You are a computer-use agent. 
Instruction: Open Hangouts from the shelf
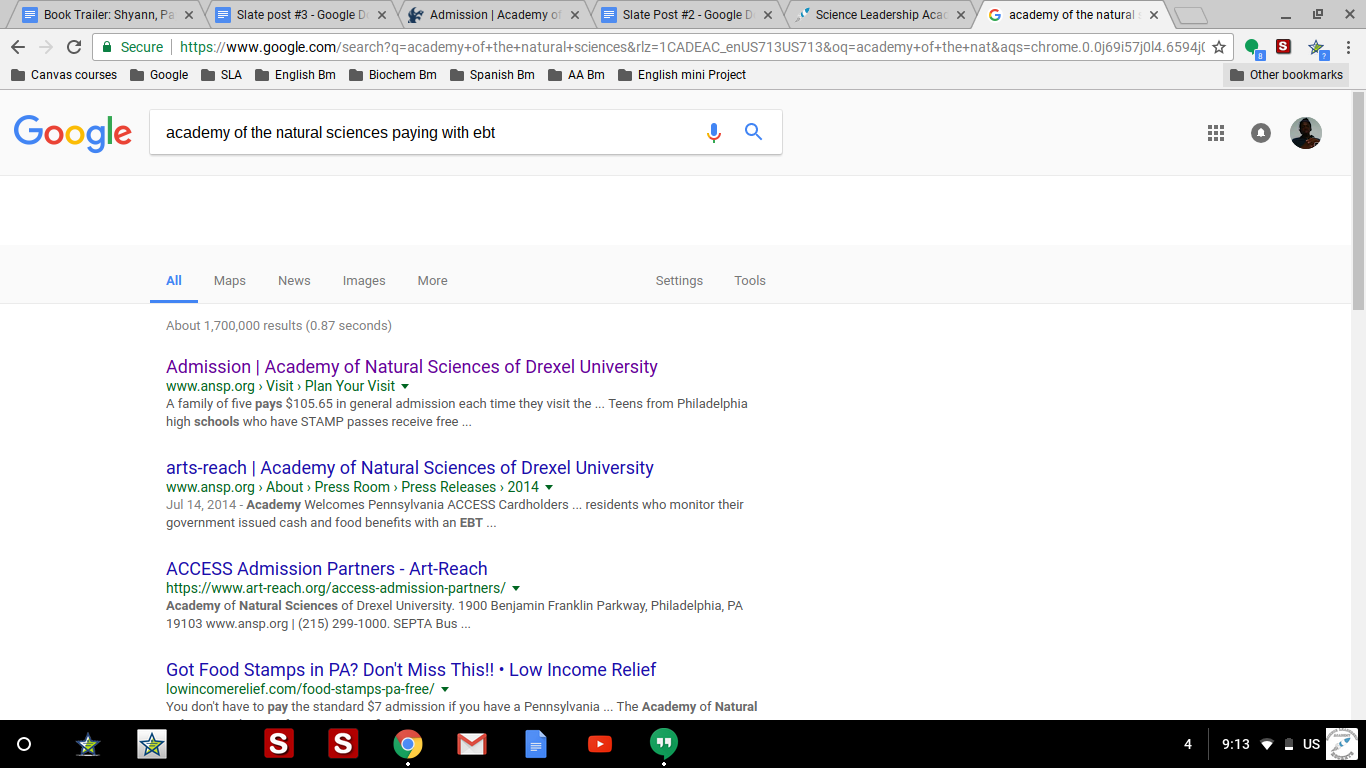664,744
